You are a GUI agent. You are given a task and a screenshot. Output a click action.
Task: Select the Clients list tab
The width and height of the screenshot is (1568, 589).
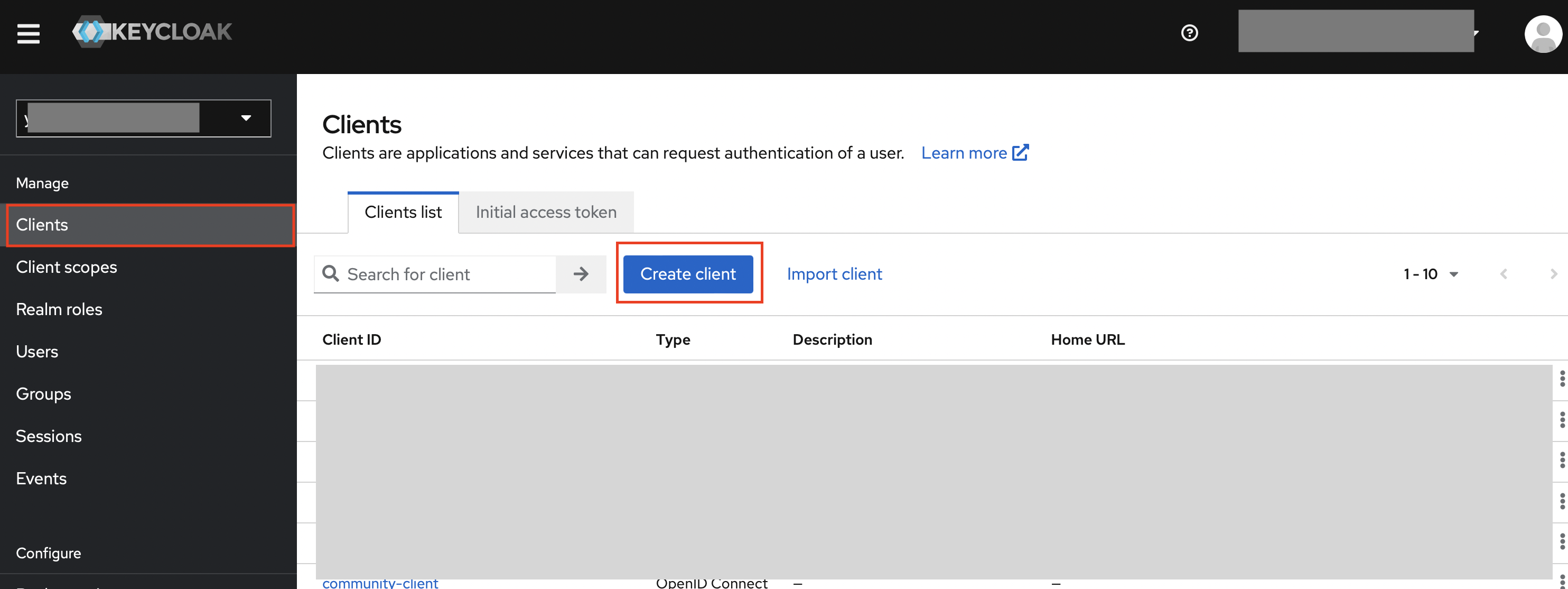point(403,212)
